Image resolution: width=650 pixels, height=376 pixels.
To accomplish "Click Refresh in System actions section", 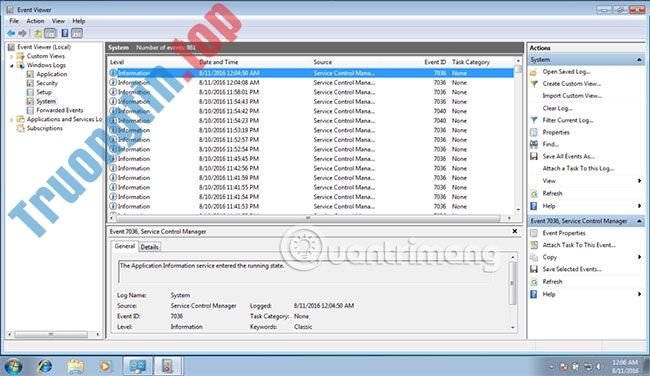I will coord(552,194).
